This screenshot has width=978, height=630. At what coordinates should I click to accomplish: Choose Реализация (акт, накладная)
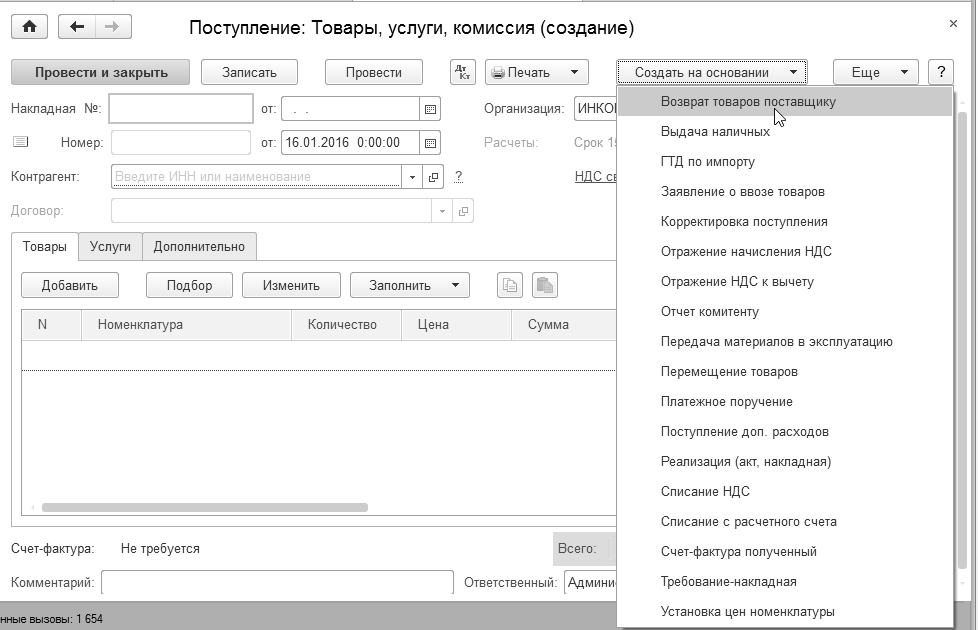click(x=785, y=461)
